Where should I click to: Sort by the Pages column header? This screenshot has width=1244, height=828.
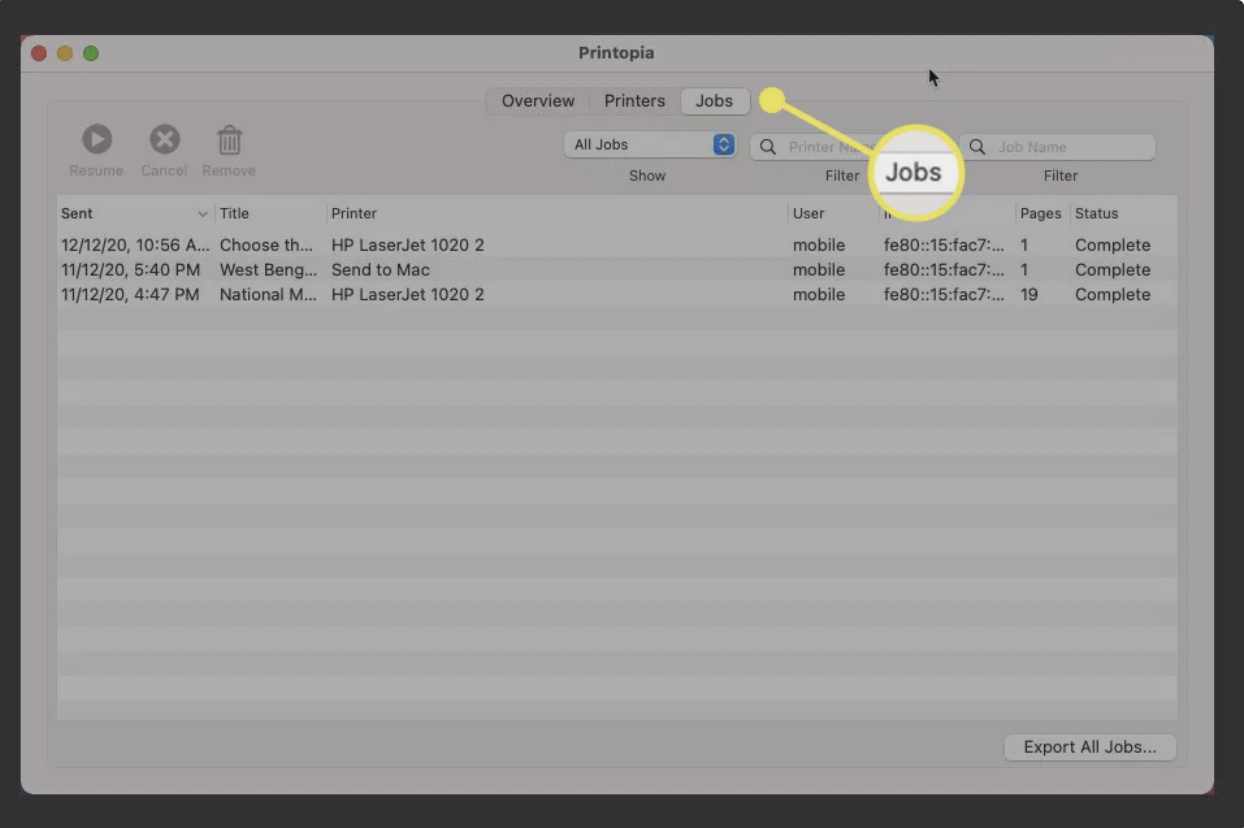(1039, 214)
